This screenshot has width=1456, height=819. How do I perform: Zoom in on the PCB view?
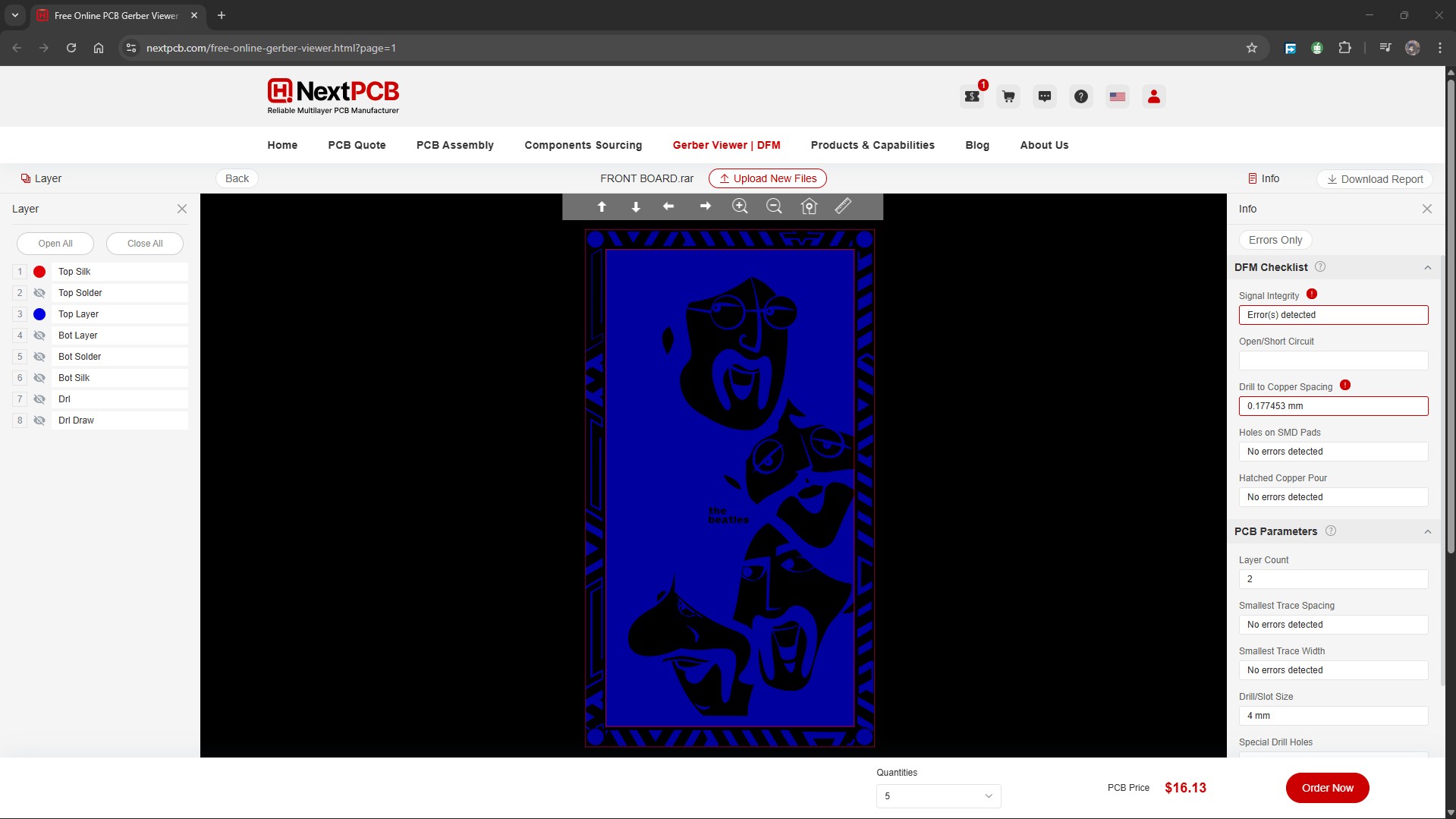coord(740,206)
